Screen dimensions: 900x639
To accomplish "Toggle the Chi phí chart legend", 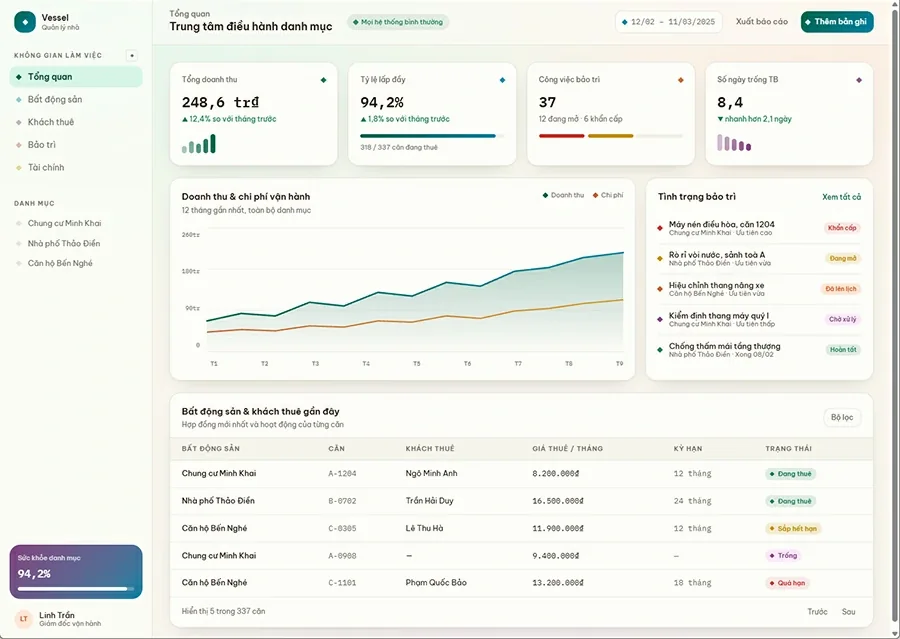I will click(x=608, y=195).
